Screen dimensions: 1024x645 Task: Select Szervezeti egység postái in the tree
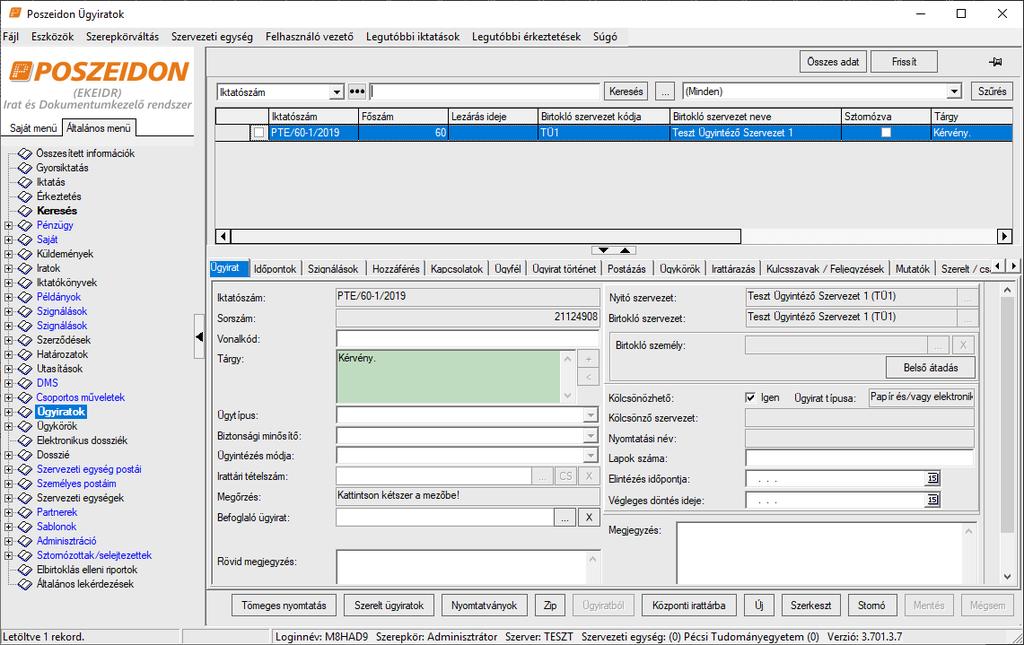pyautogui.click(x=89, y=469)
